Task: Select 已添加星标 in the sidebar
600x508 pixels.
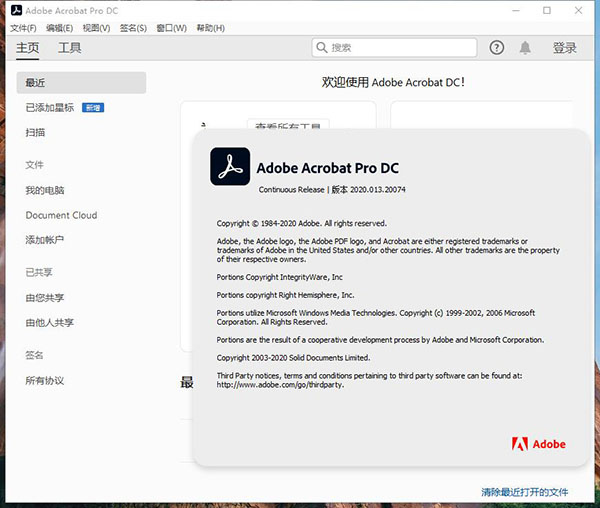Action: point(50,108)
